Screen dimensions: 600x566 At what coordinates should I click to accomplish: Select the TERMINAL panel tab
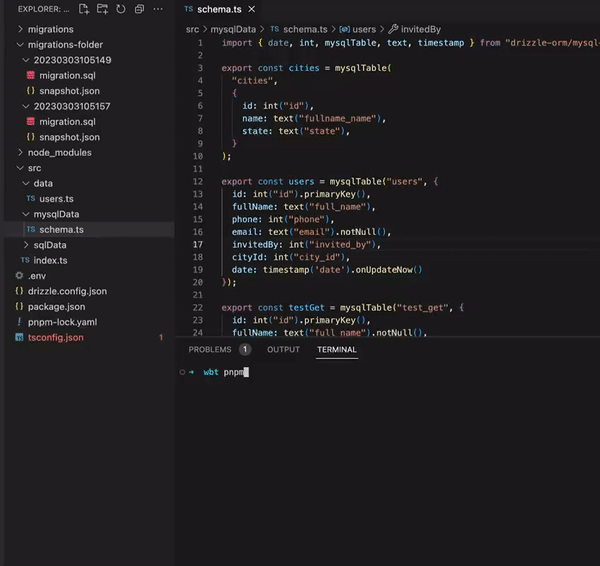pos(337,350)
